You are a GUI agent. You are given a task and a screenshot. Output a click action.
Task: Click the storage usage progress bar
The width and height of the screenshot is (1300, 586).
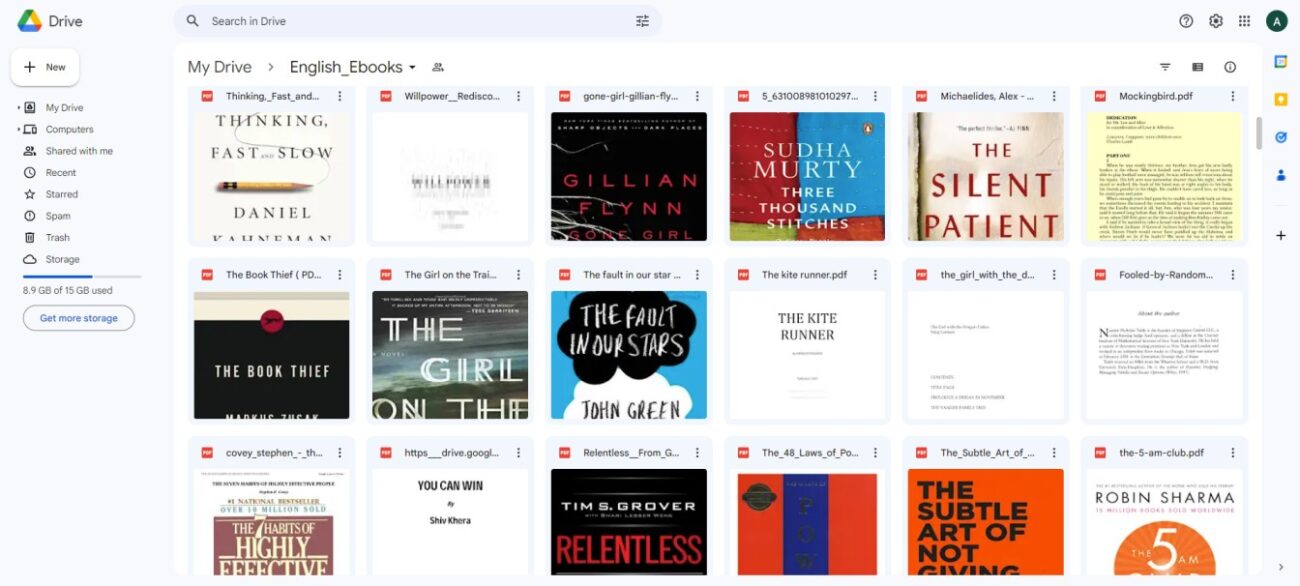pyautogui.click(x=81, y=276)
